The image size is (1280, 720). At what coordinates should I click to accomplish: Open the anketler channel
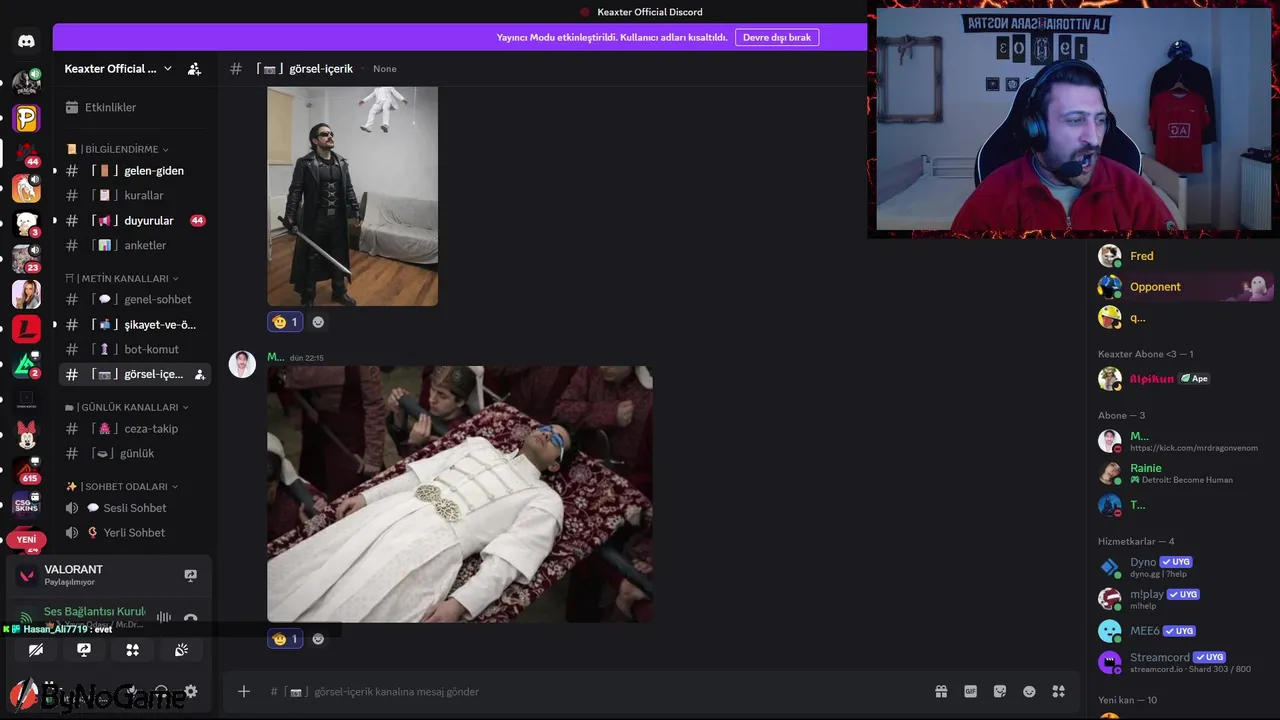[x=135, y=245]
